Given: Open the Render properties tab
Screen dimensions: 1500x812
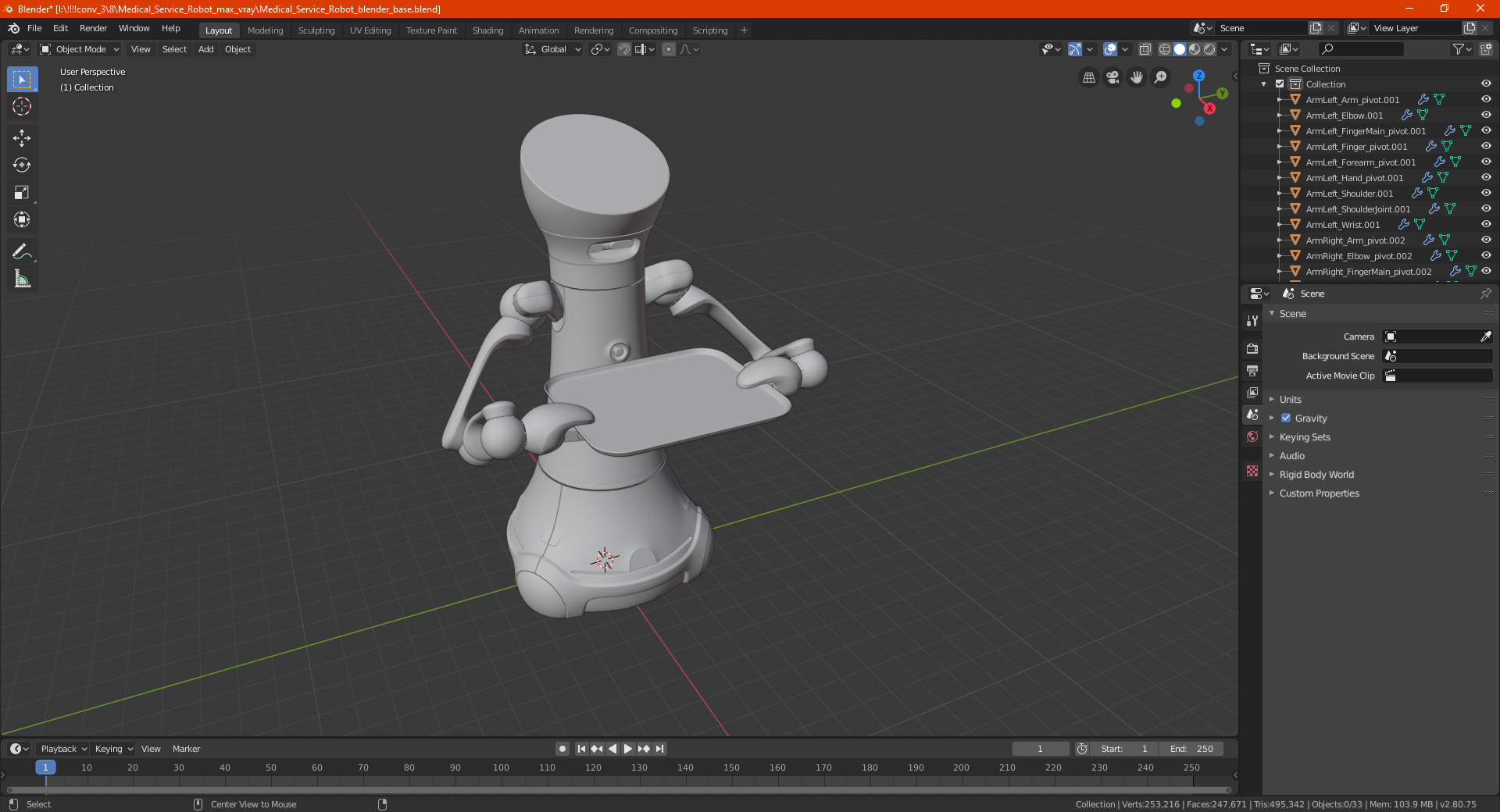Looking at the screenshot, I should (1252, 348).
